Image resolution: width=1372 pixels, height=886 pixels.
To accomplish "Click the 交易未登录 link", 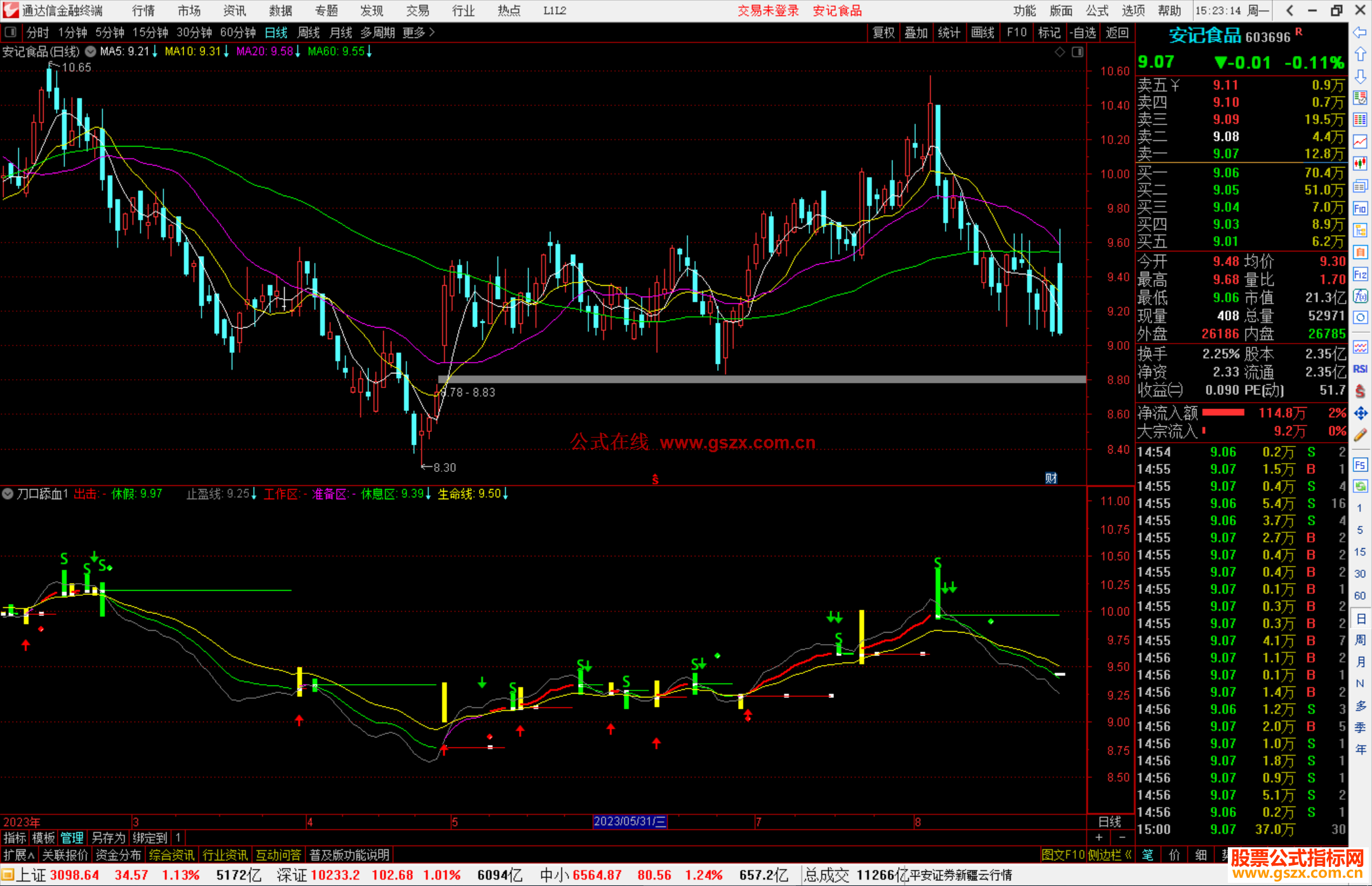I will click(x=768, y=10).
